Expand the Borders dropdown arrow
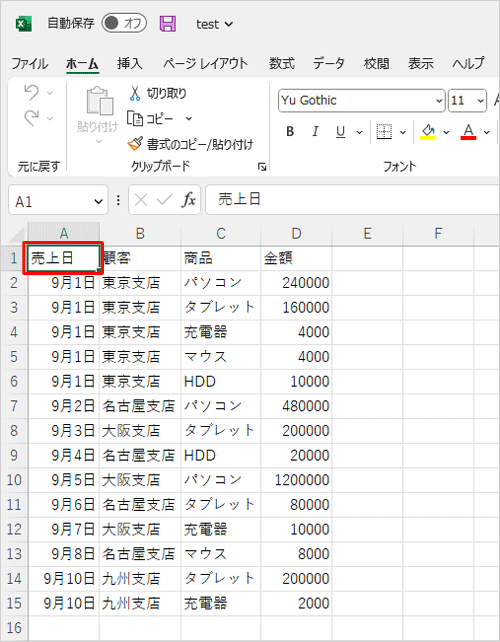Screen dimensions: 500x642 point(403,132)
